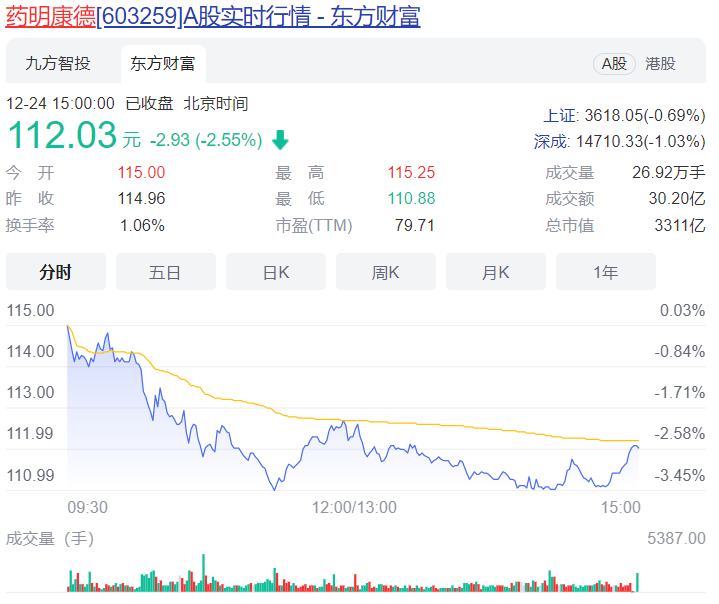Screen dimensions: 719x604
Task: Click the 15:00 time axis label
Action: [621, 507]
